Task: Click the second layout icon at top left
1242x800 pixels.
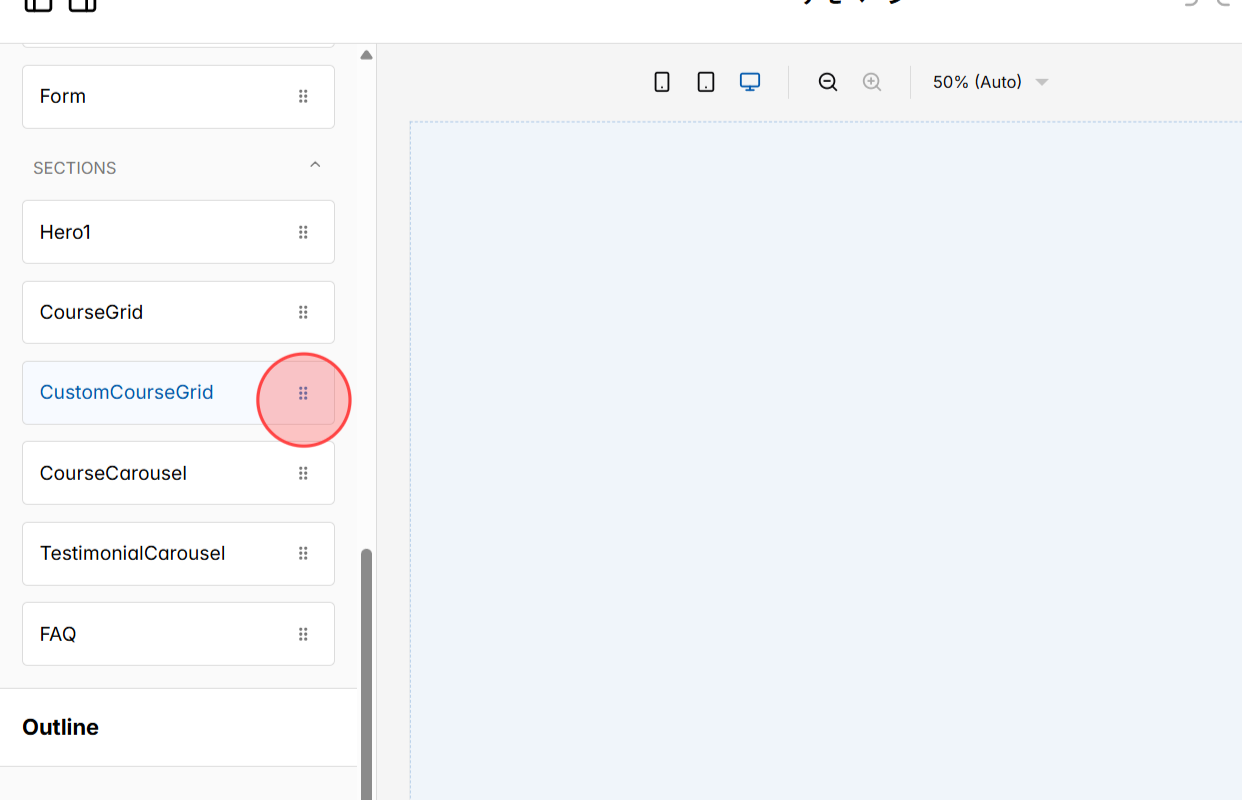Action: tap(82, 5)
